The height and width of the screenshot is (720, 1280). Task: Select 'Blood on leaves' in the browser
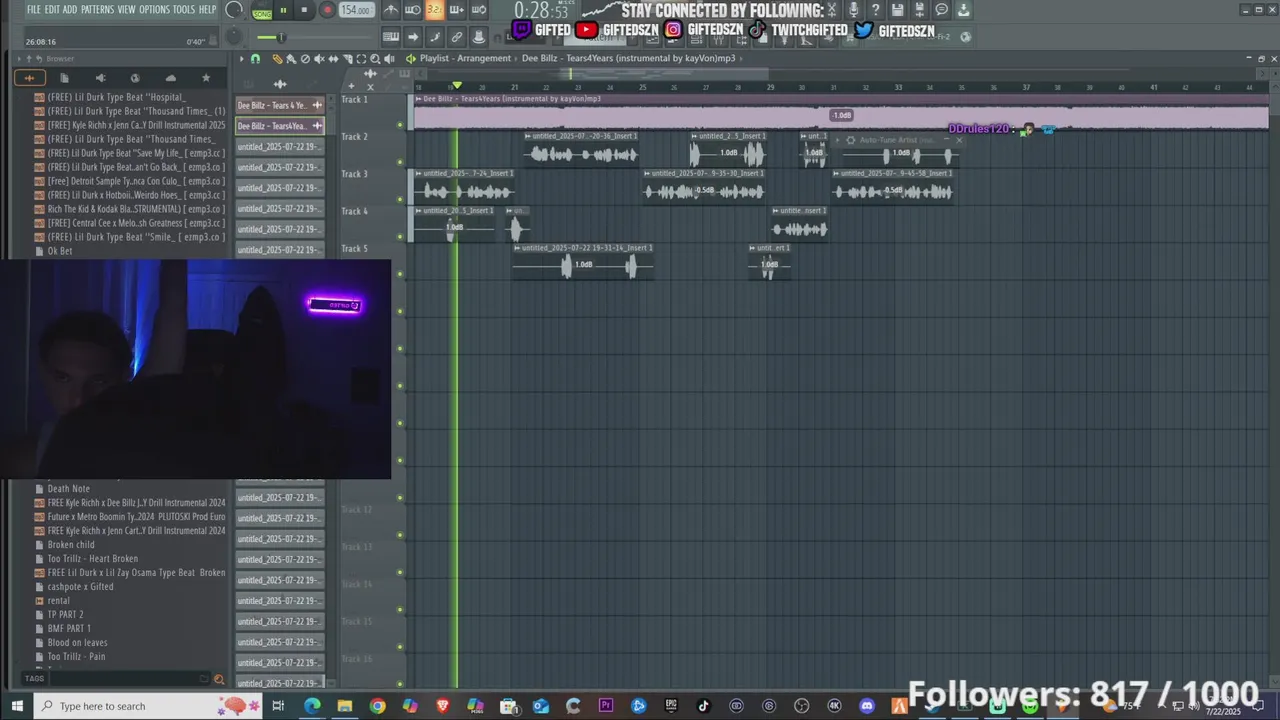click(x=77, y=643)
